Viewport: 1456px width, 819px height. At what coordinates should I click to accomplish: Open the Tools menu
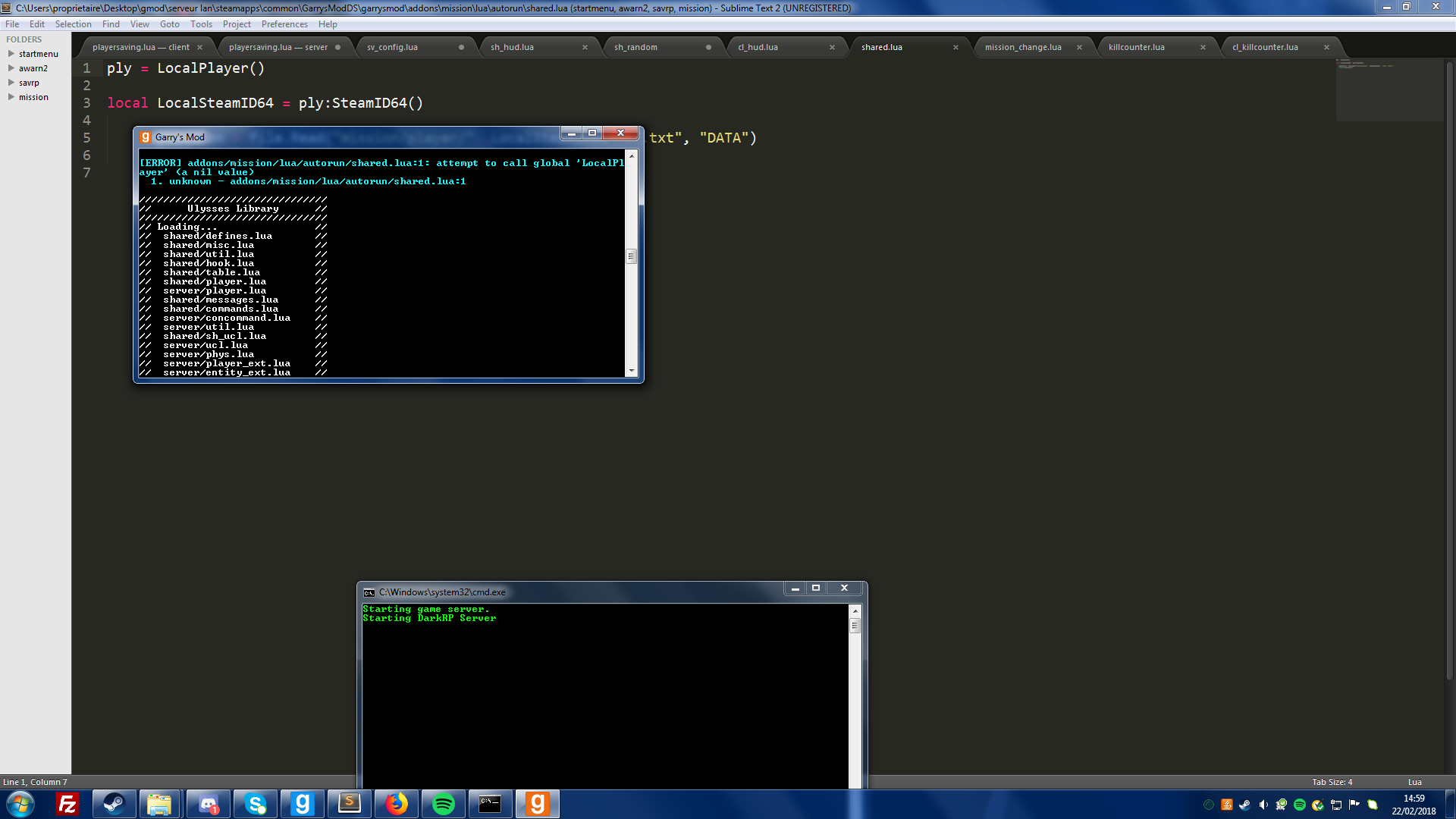click(201, 24)
